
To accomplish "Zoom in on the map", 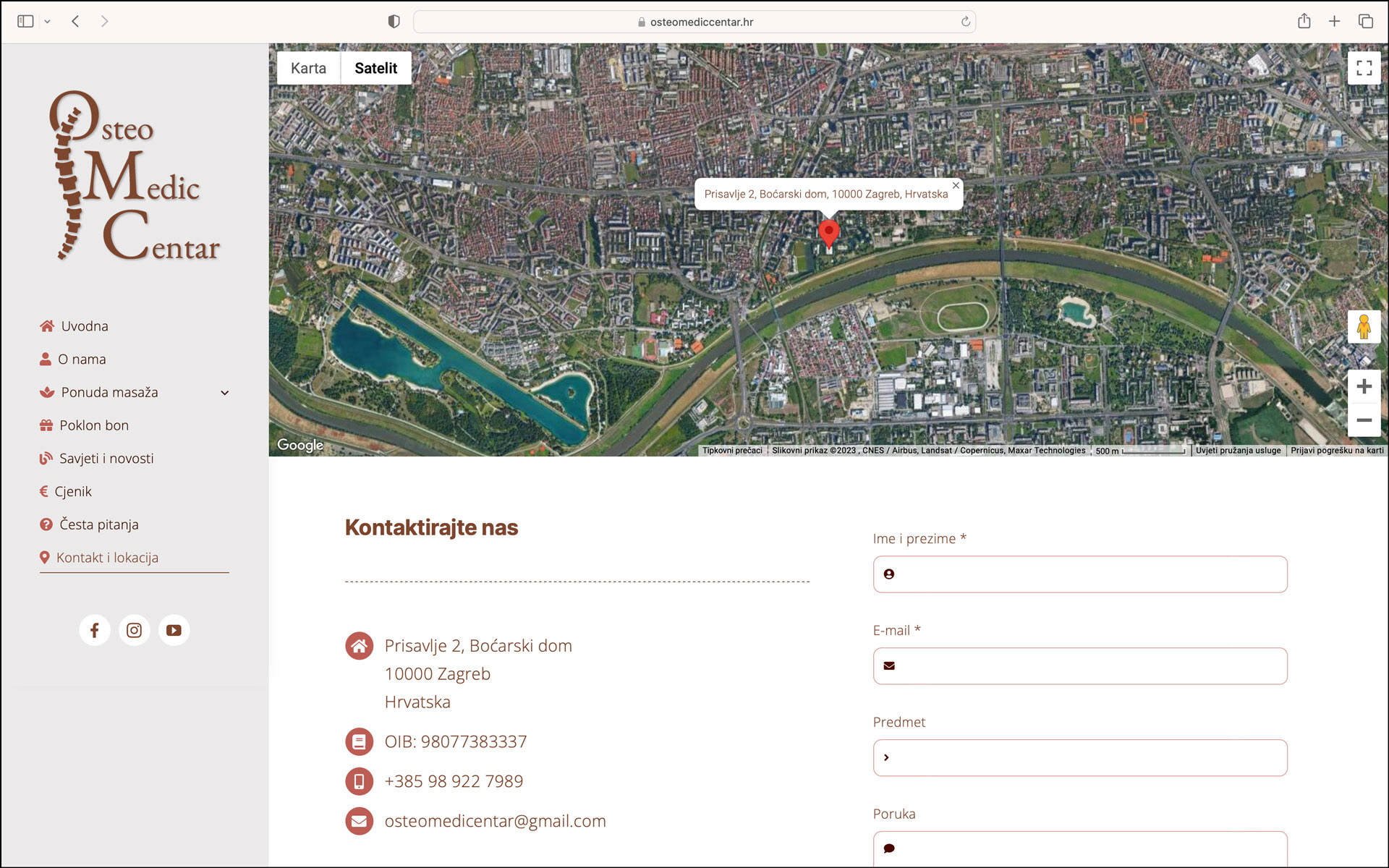I will (x=1364, y=386).
